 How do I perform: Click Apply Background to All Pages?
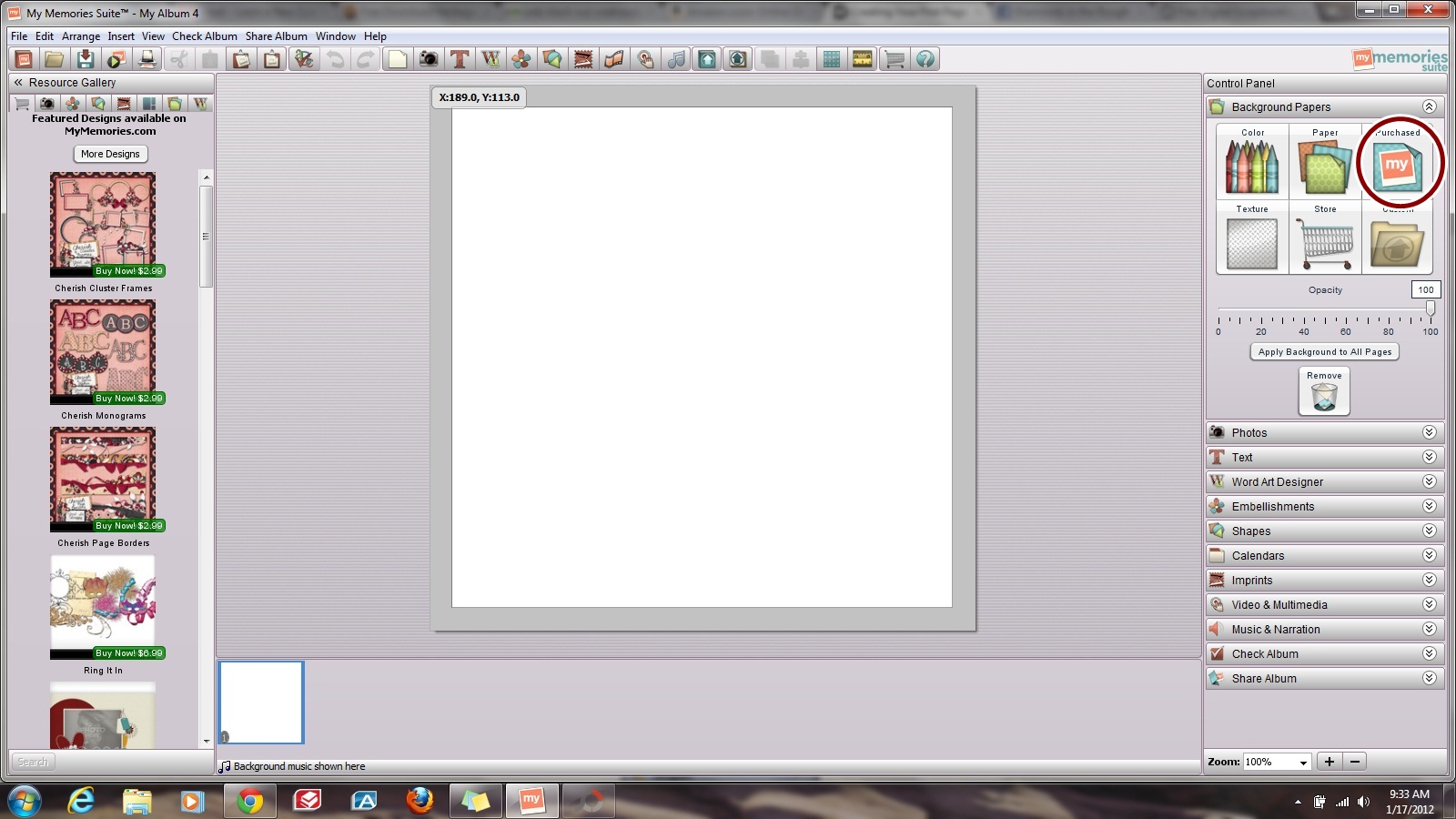tap(1325, 352)
